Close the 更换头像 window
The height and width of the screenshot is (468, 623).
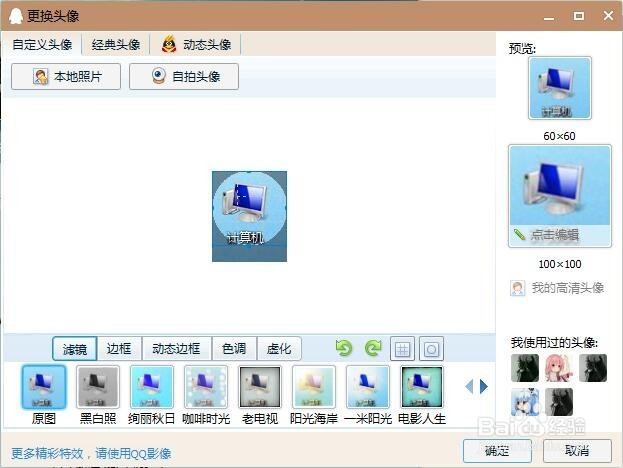(608, 16)
